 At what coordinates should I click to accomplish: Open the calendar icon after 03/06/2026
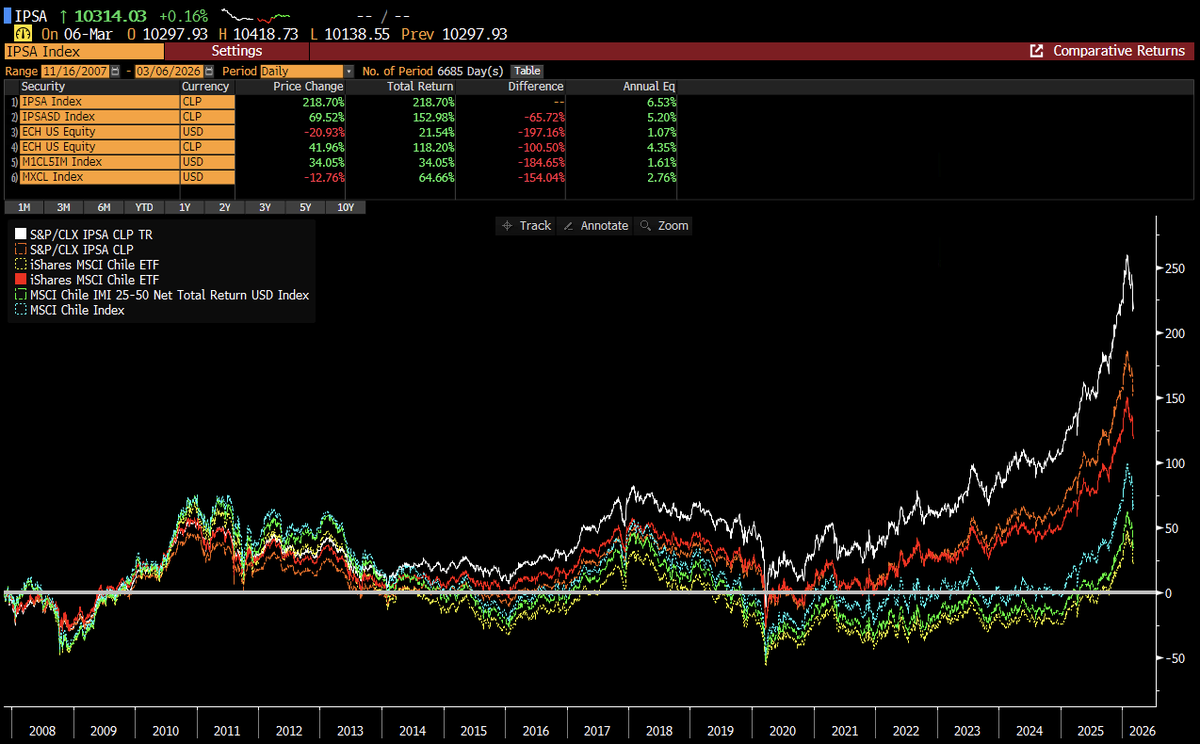coord(208,71)
